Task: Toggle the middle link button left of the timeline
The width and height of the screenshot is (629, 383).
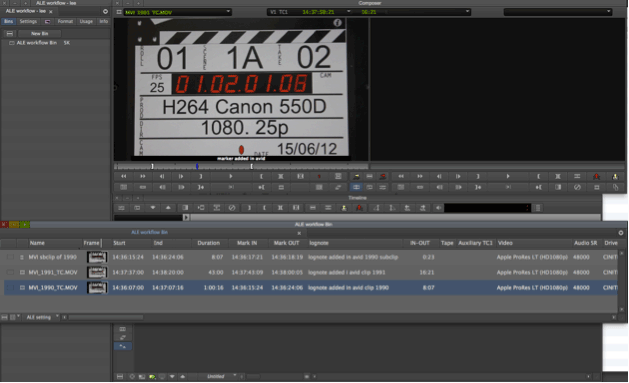Action: [x=123, y=338]
